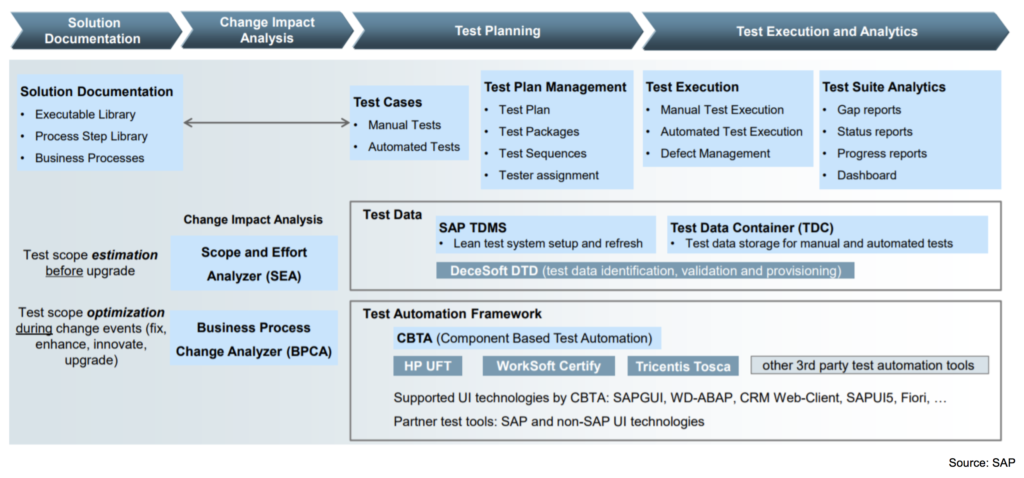The width and height of the screenshot is (1024, 478).
Task: Select the WorkSoft Certify box
Action: coord(546,366)
